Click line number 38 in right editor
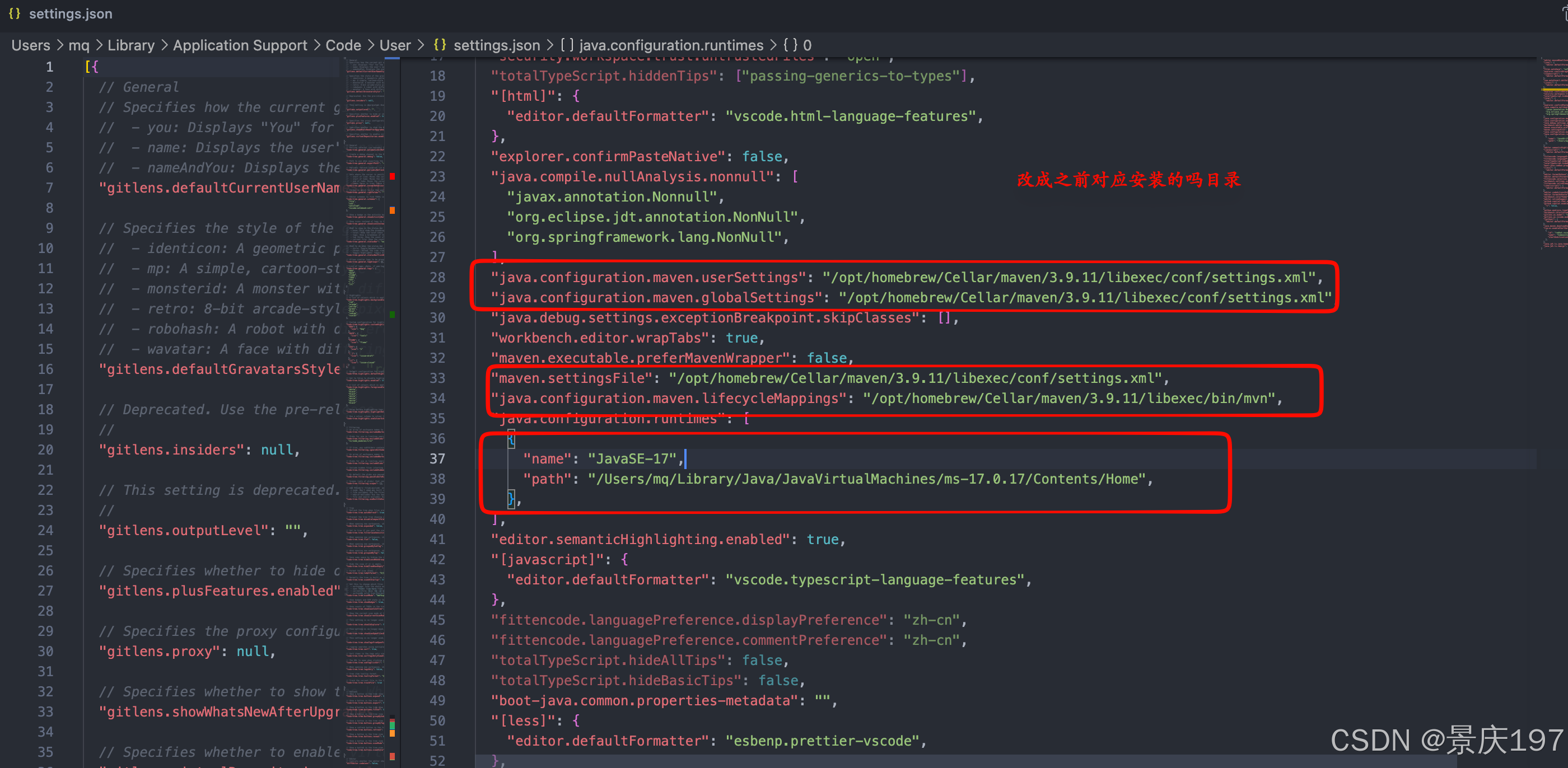 [x=437, y=479]
